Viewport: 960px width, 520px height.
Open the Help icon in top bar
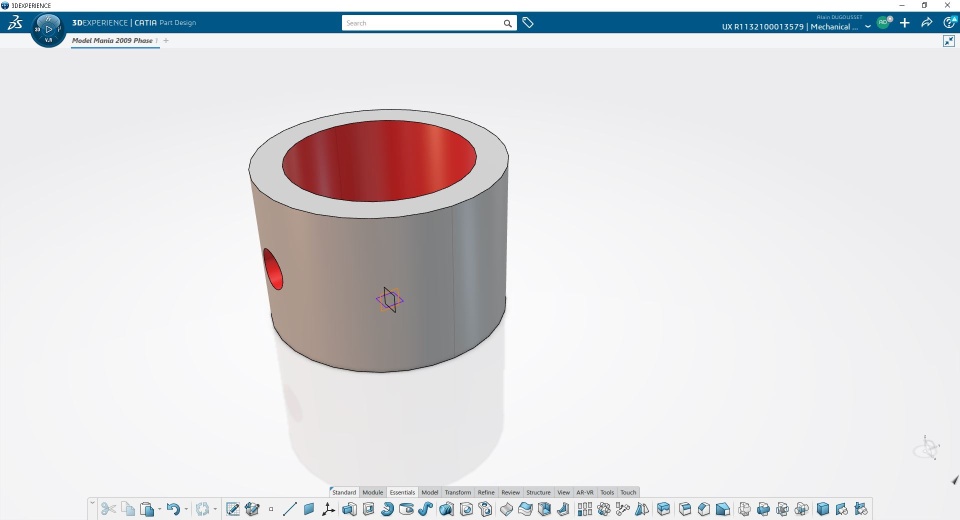click(x=950, y=23)
